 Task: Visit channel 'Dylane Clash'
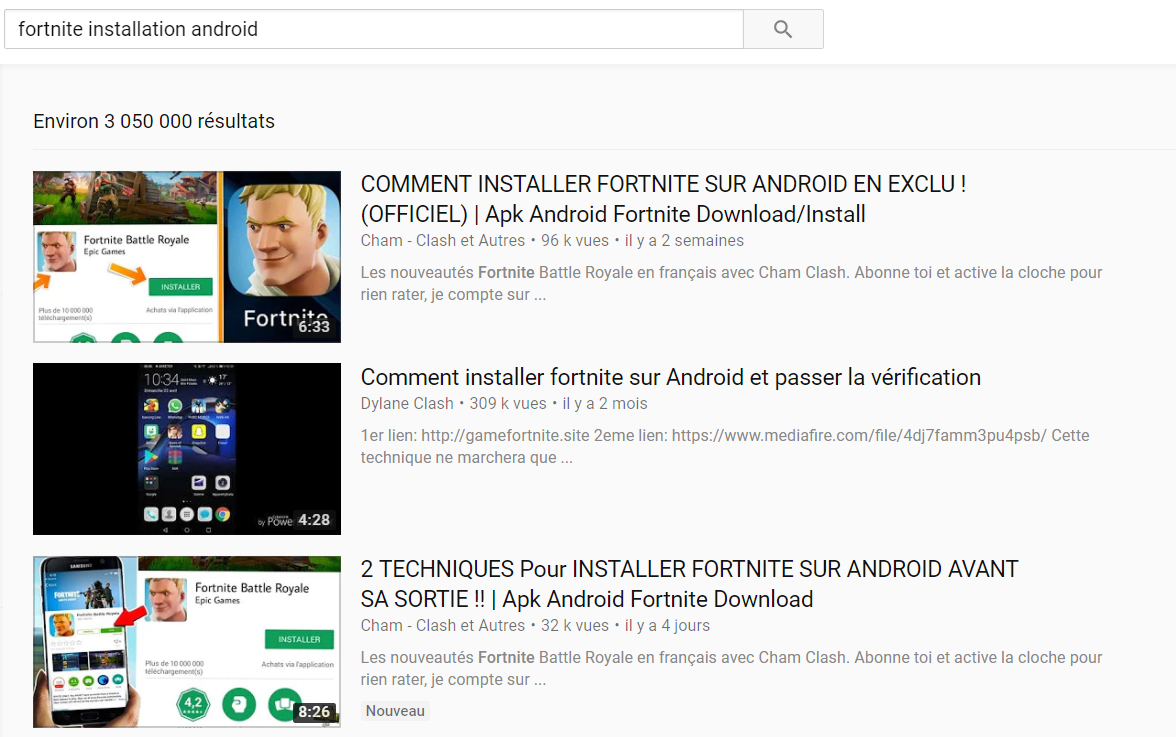[x=406, y=403]
